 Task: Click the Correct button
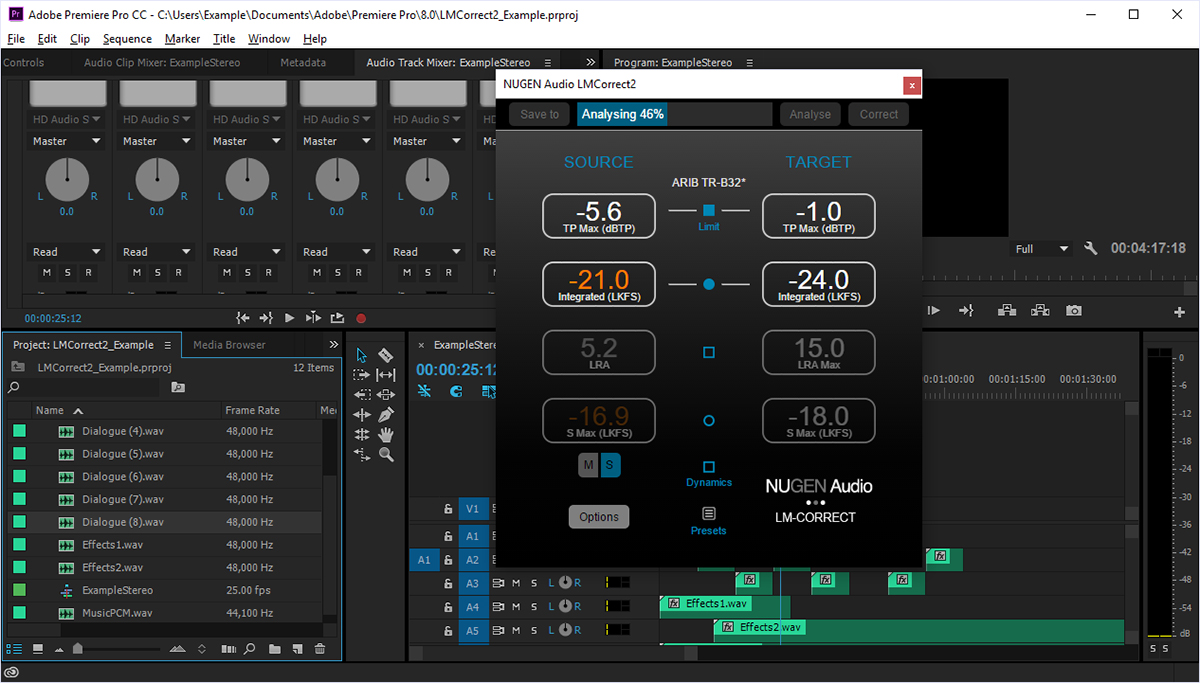pos(879,114)
